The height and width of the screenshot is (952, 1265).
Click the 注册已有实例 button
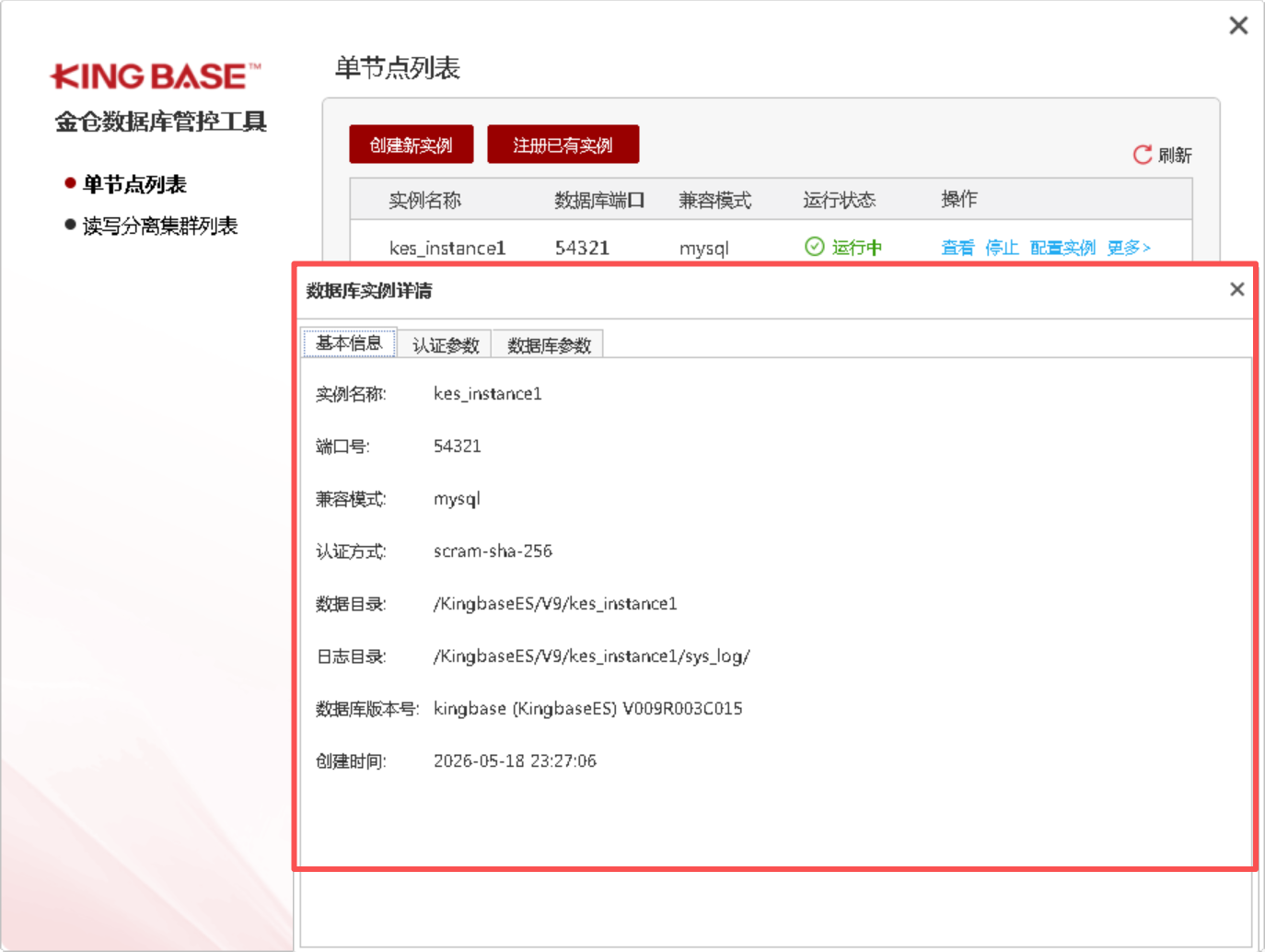click(x=563, y=145)
